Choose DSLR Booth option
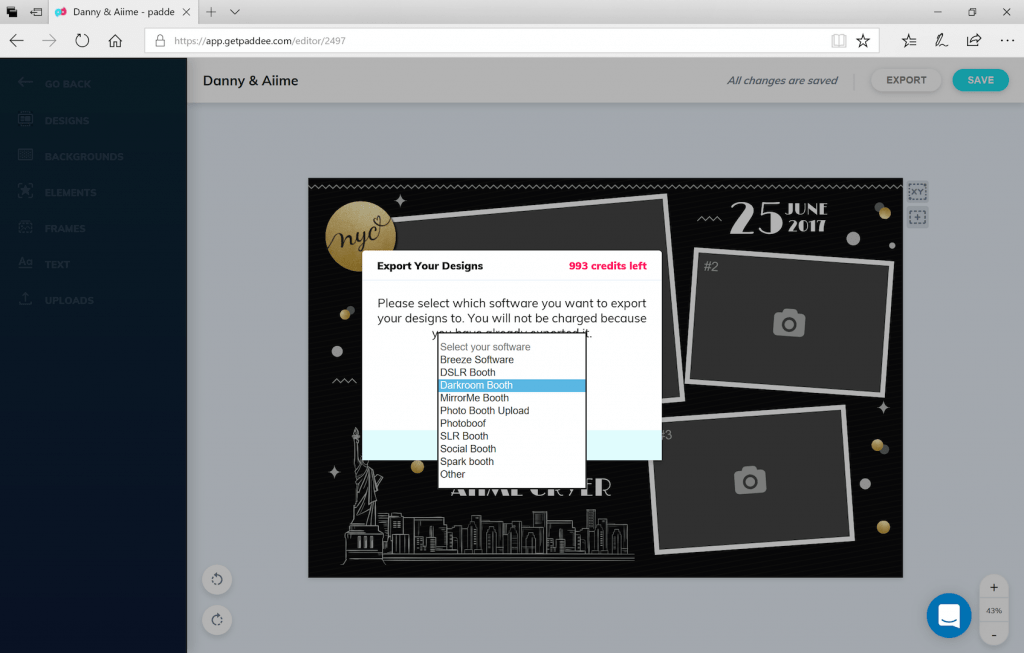Image resolution: width=1024 pixels, height=653 pixels. (x=511, y=372)
